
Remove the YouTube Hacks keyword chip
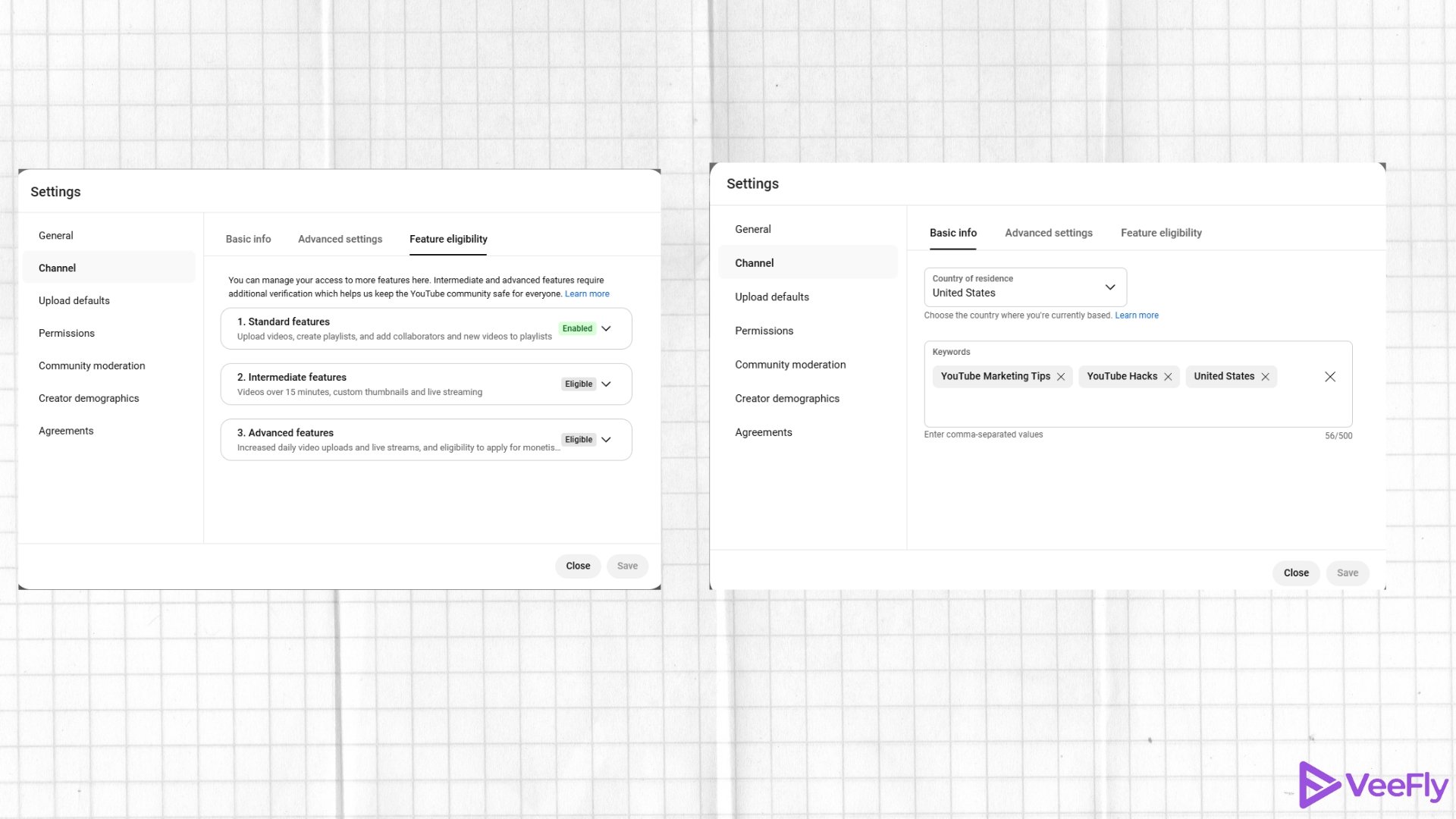tap(1168, 377)
